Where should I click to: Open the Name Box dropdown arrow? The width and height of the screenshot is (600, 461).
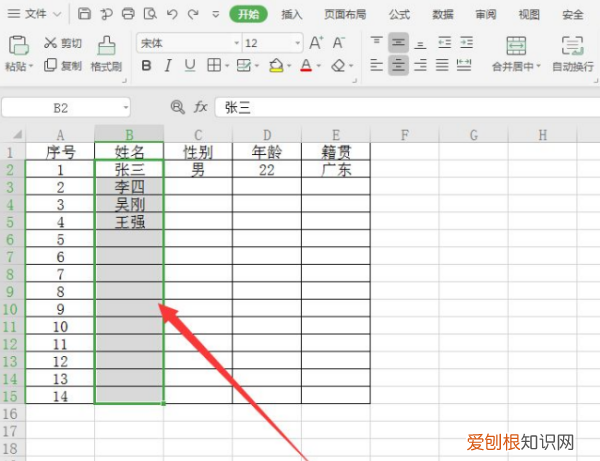(x=126, y=108)
